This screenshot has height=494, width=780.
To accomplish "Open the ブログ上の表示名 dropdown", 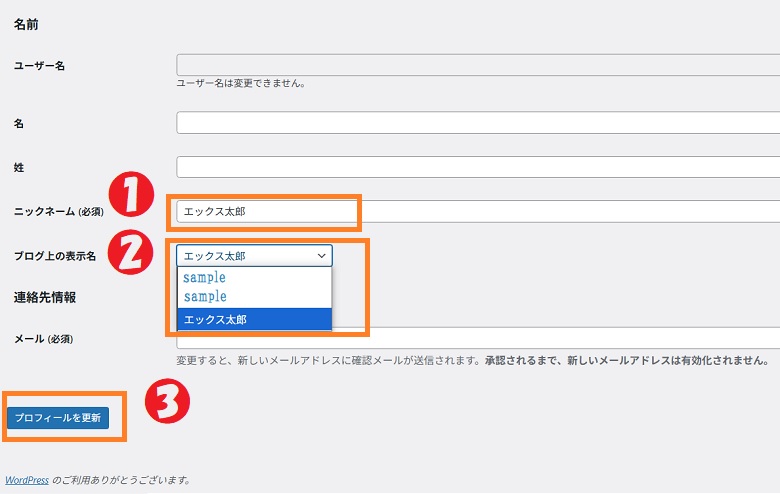I will (254, 256).
